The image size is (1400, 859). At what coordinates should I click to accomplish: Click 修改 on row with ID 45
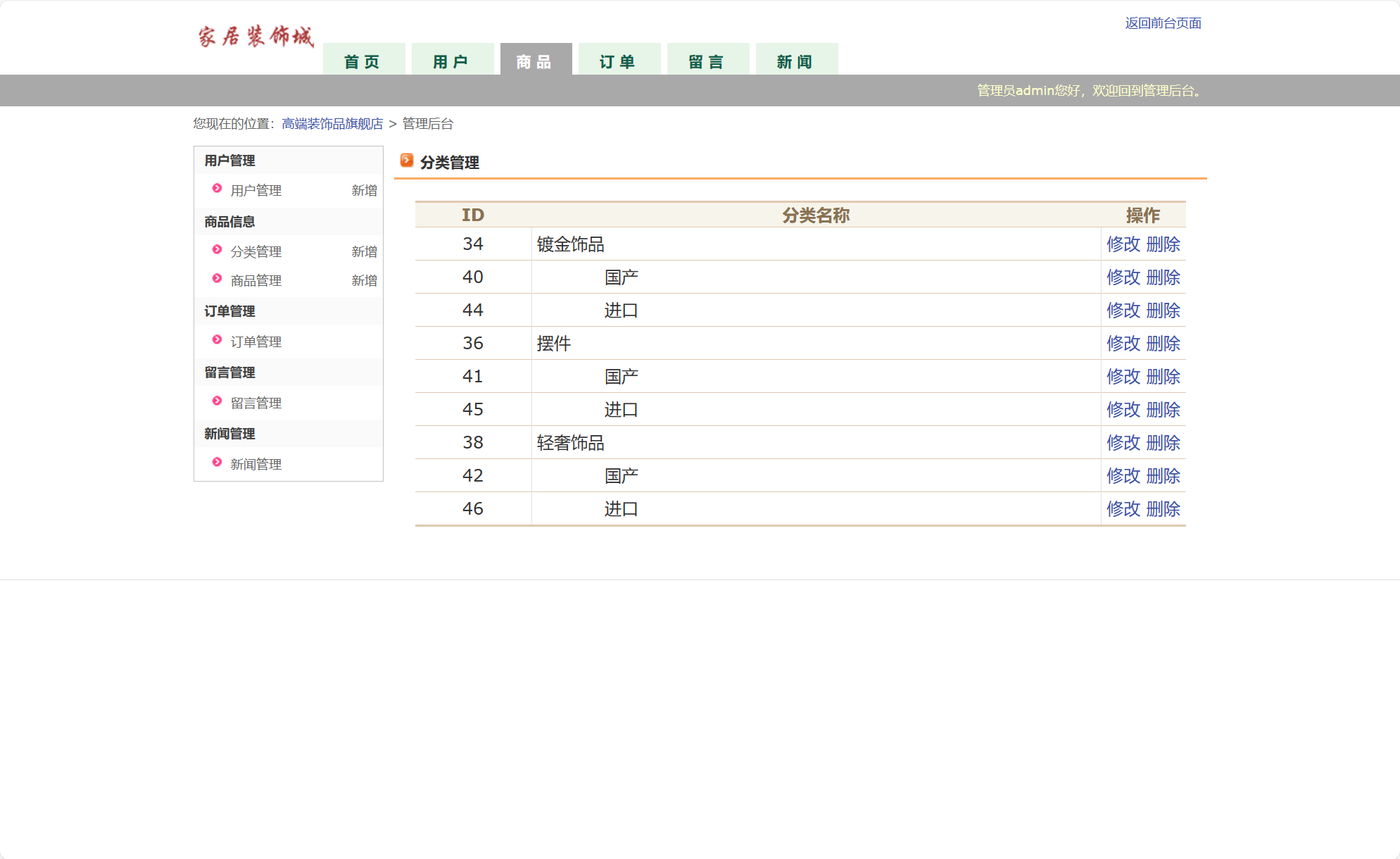click(1123, 409)
